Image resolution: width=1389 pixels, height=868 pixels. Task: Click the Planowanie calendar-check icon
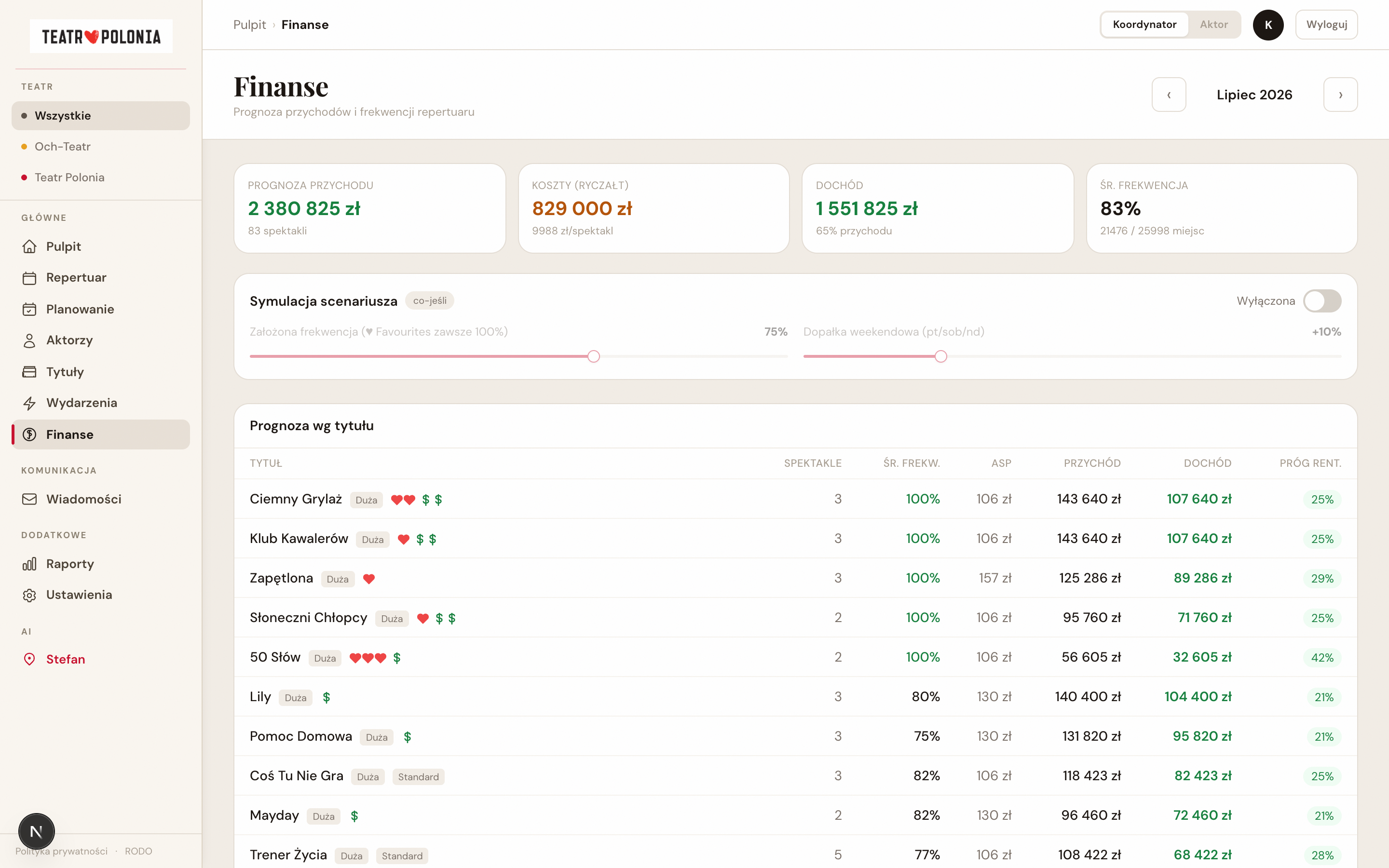point(29,310)
